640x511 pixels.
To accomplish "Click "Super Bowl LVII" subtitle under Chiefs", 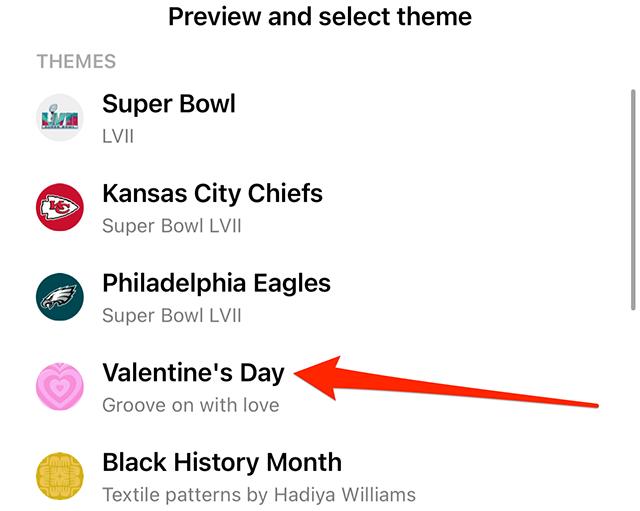I will [x=172, y=225].
